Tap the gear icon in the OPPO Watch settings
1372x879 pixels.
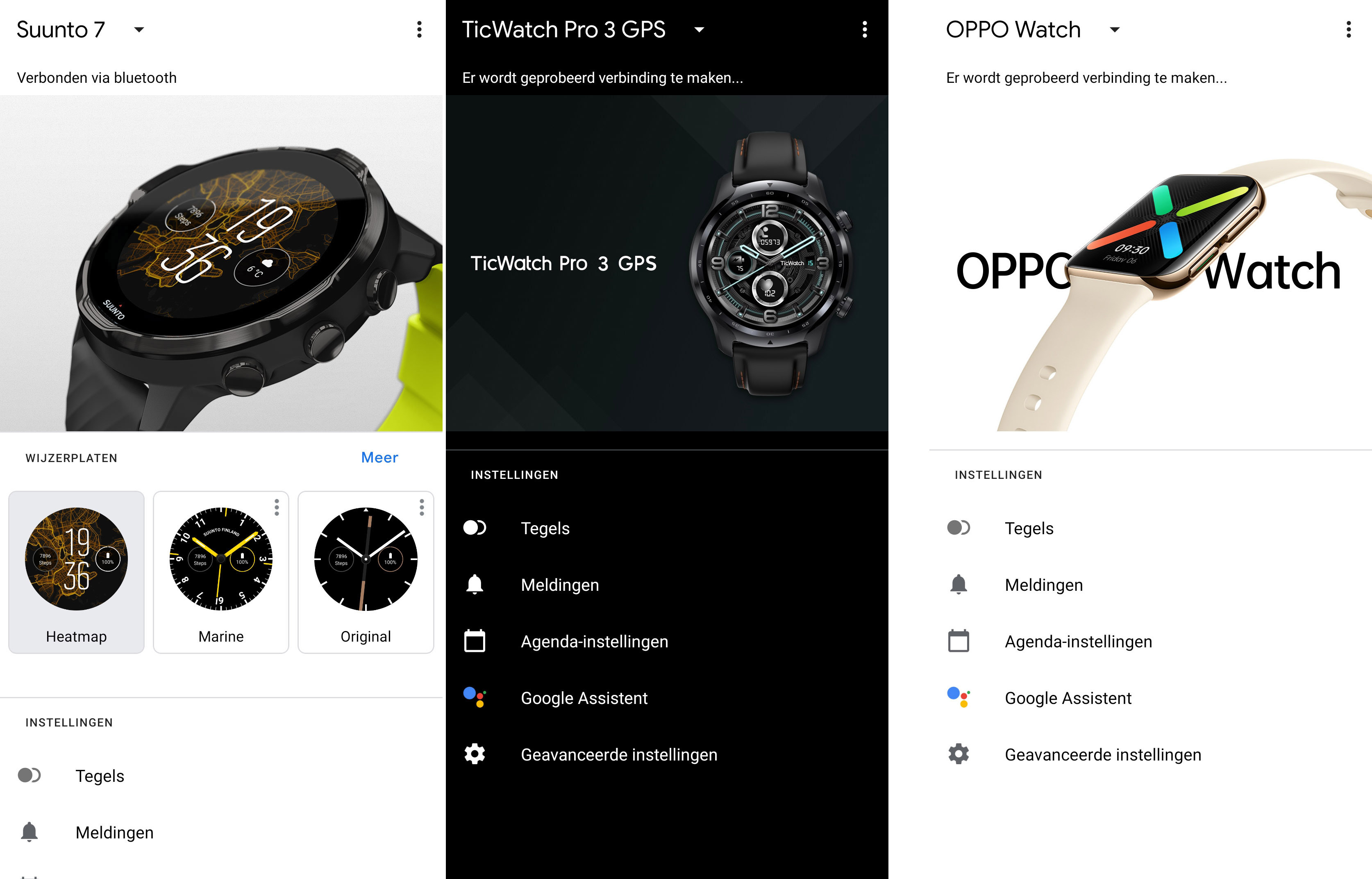(x=959, y=754)
